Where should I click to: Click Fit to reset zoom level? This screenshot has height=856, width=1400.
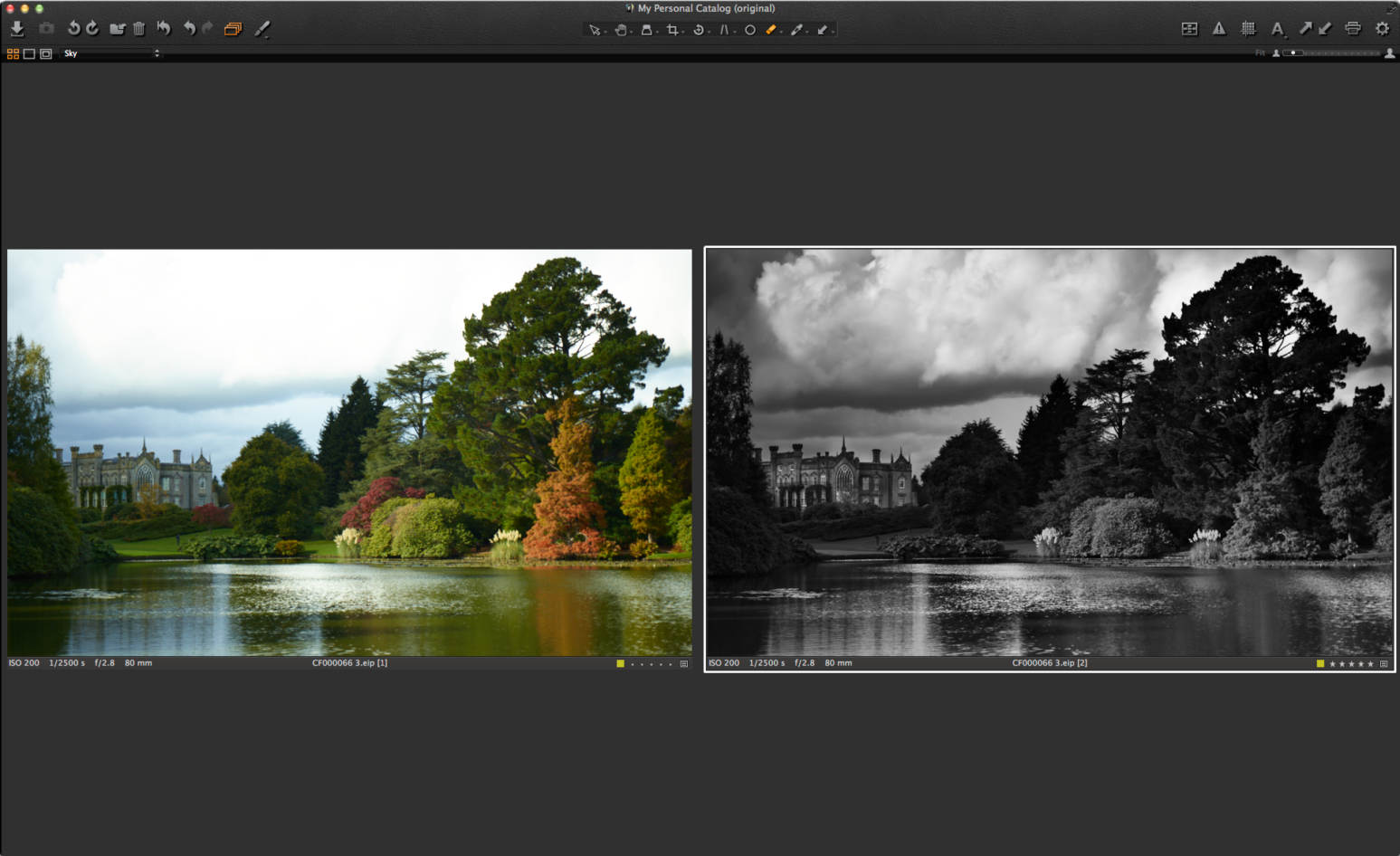(x=1259, y=52)
